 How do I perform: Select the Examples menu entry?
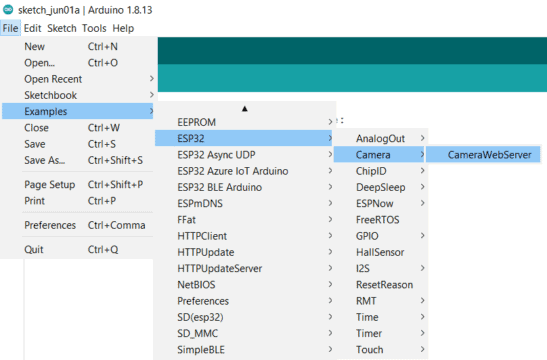click(77, 111)
